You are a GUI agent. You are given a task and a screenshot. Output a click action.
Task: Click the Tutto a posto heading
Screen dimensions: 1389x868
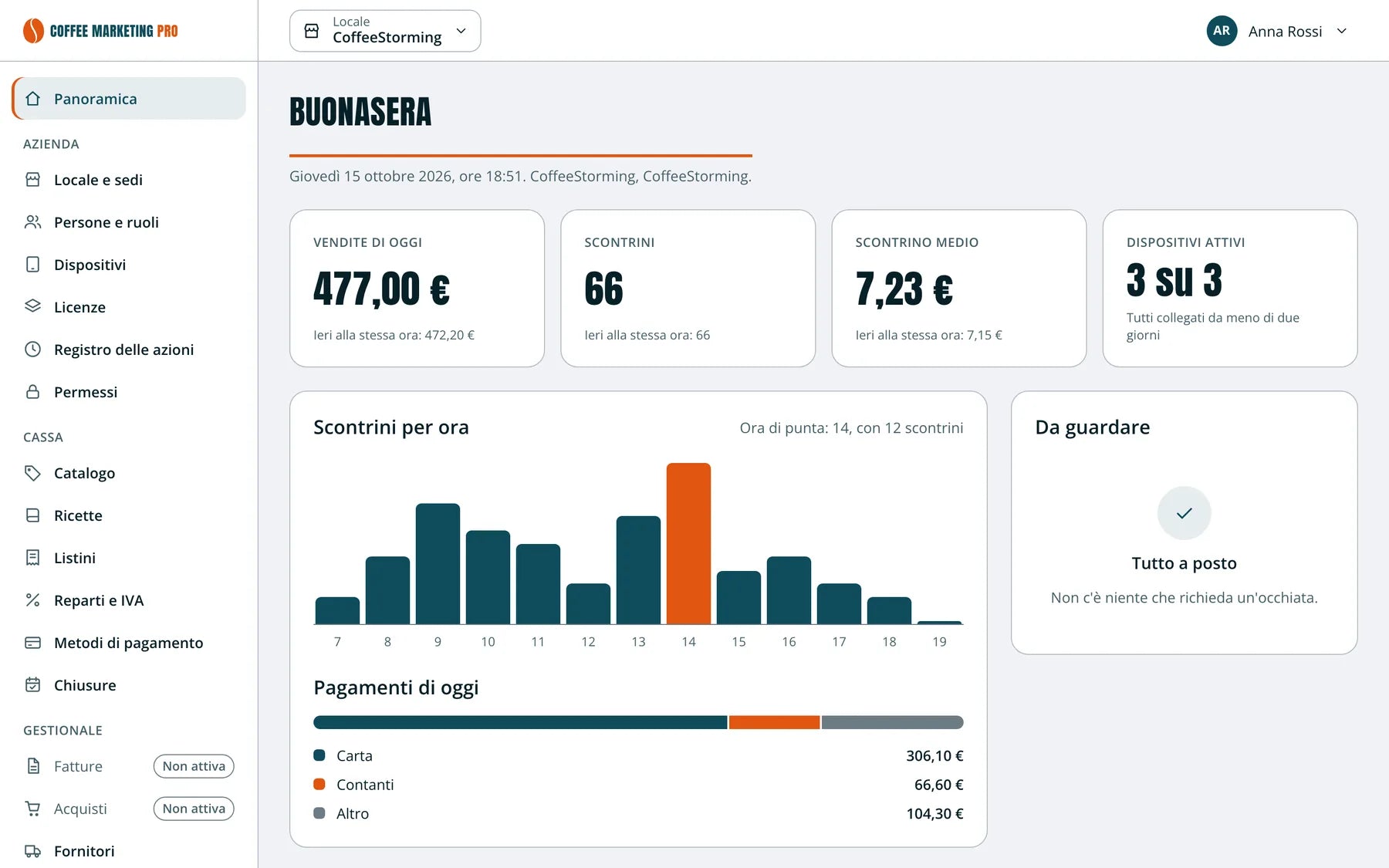(x=1184, y=563)
